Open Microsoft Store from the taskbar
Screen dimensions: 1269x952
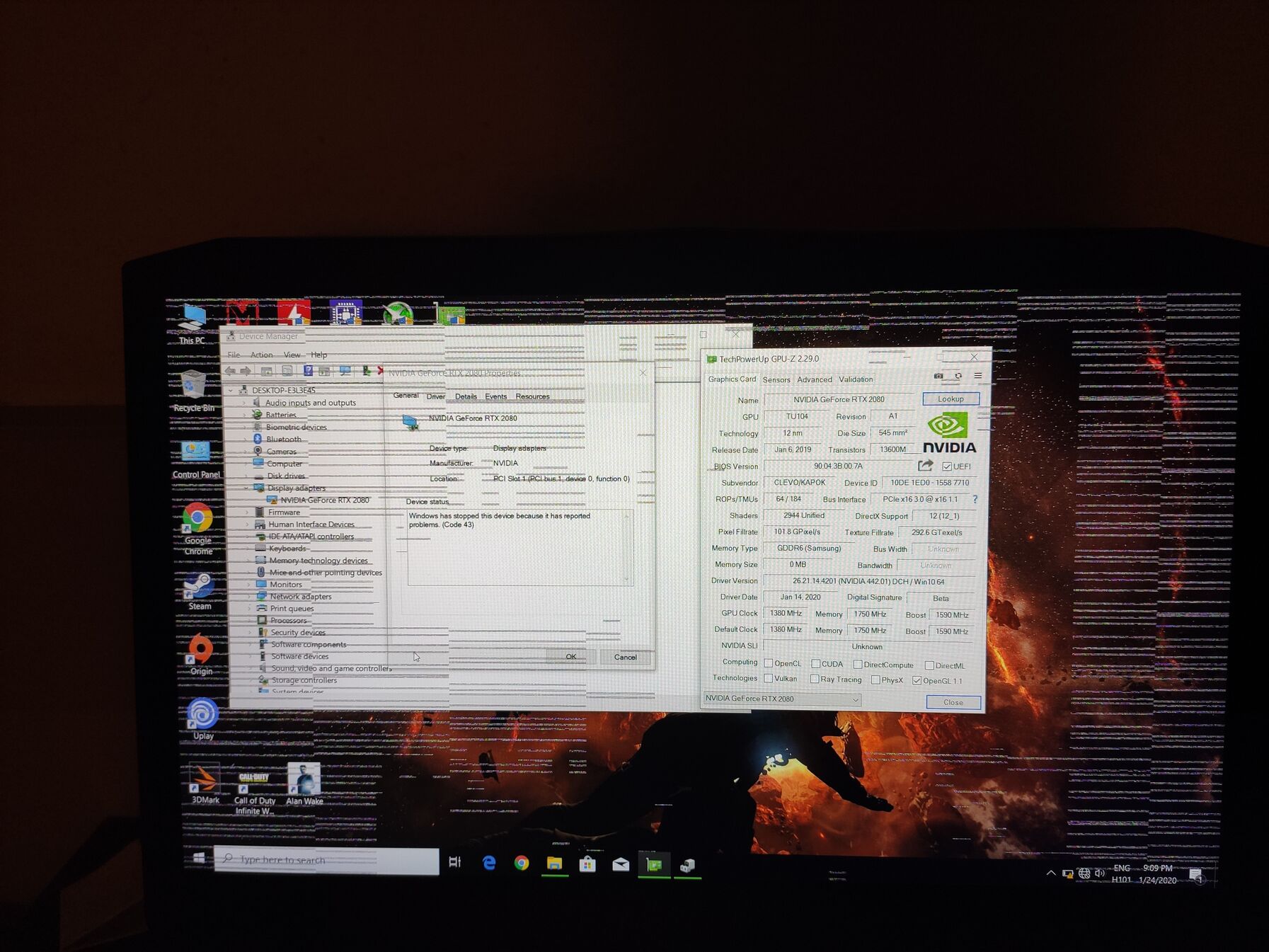pos(587,864)
